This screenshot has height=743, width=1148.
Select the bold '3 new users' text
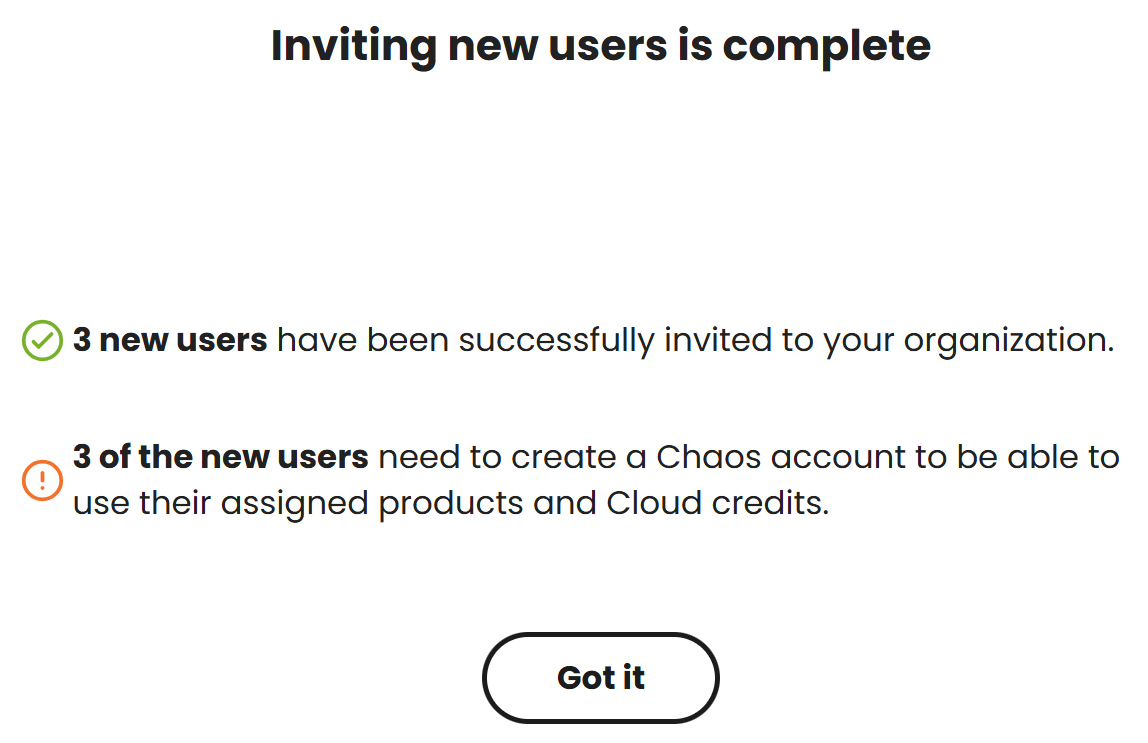(170, 340)
